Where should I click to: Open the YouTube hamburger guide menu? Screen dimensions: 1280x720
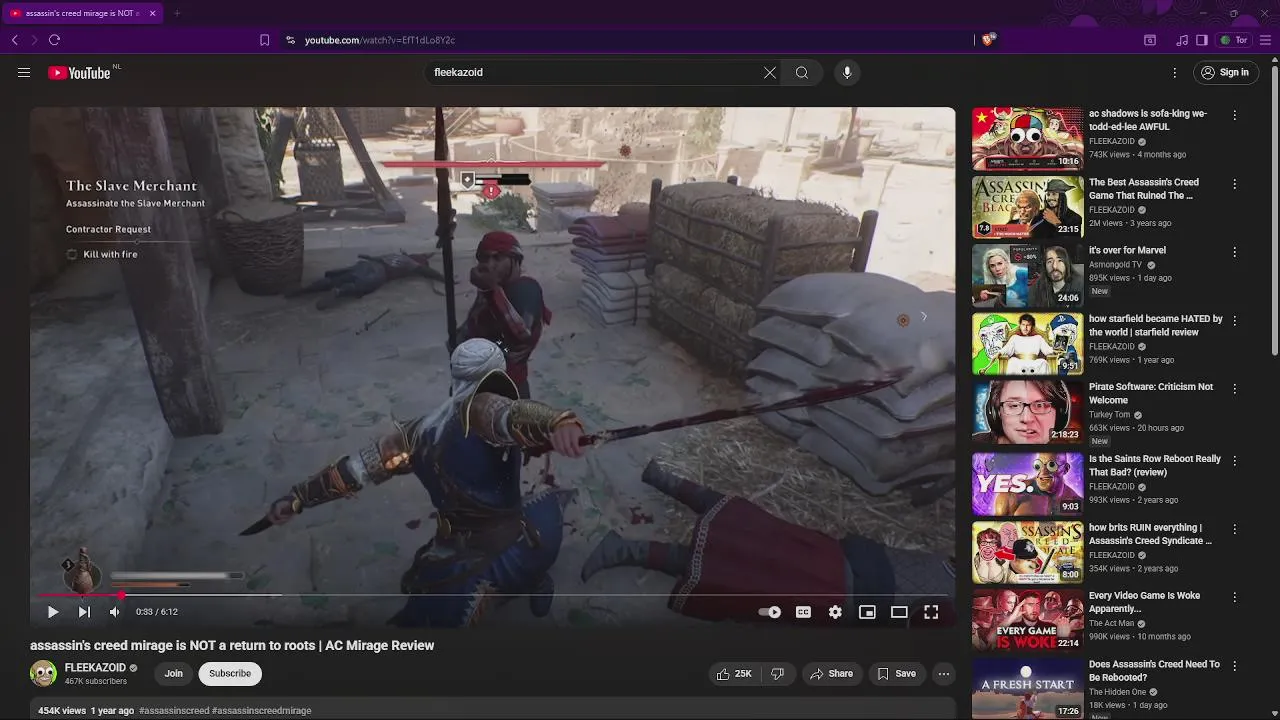click(24, 72)
